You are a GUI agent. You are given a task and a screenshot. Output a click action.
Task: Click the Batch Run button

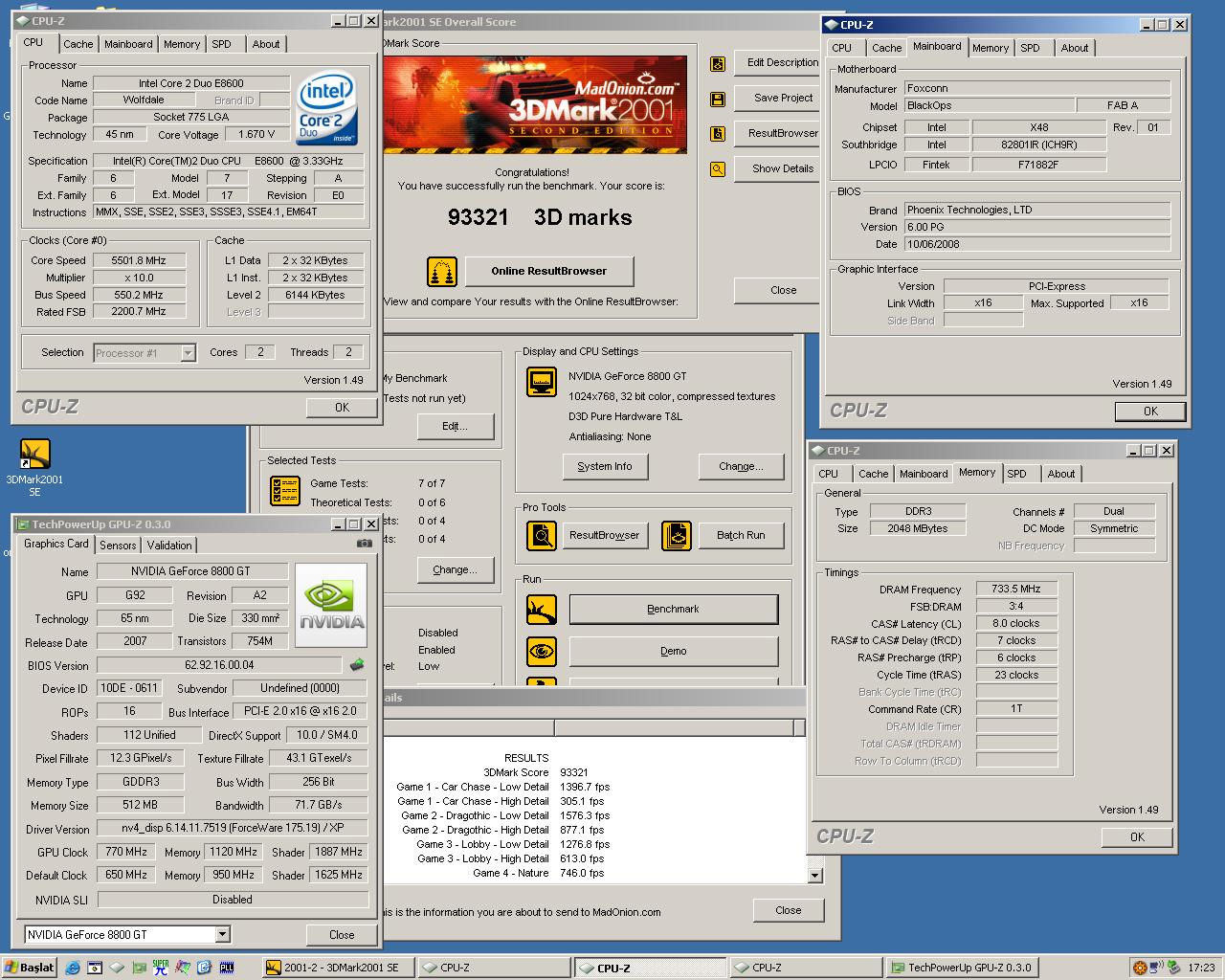click(741, 535)
